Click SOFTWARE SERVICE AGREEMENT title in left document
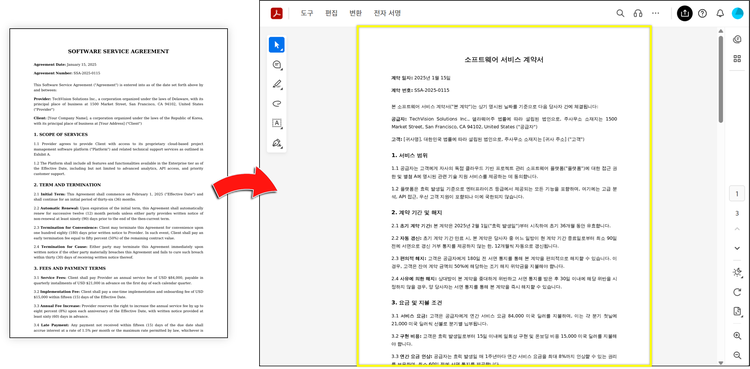This screenshot has width=750, height=369. click(x=118, y=51)
